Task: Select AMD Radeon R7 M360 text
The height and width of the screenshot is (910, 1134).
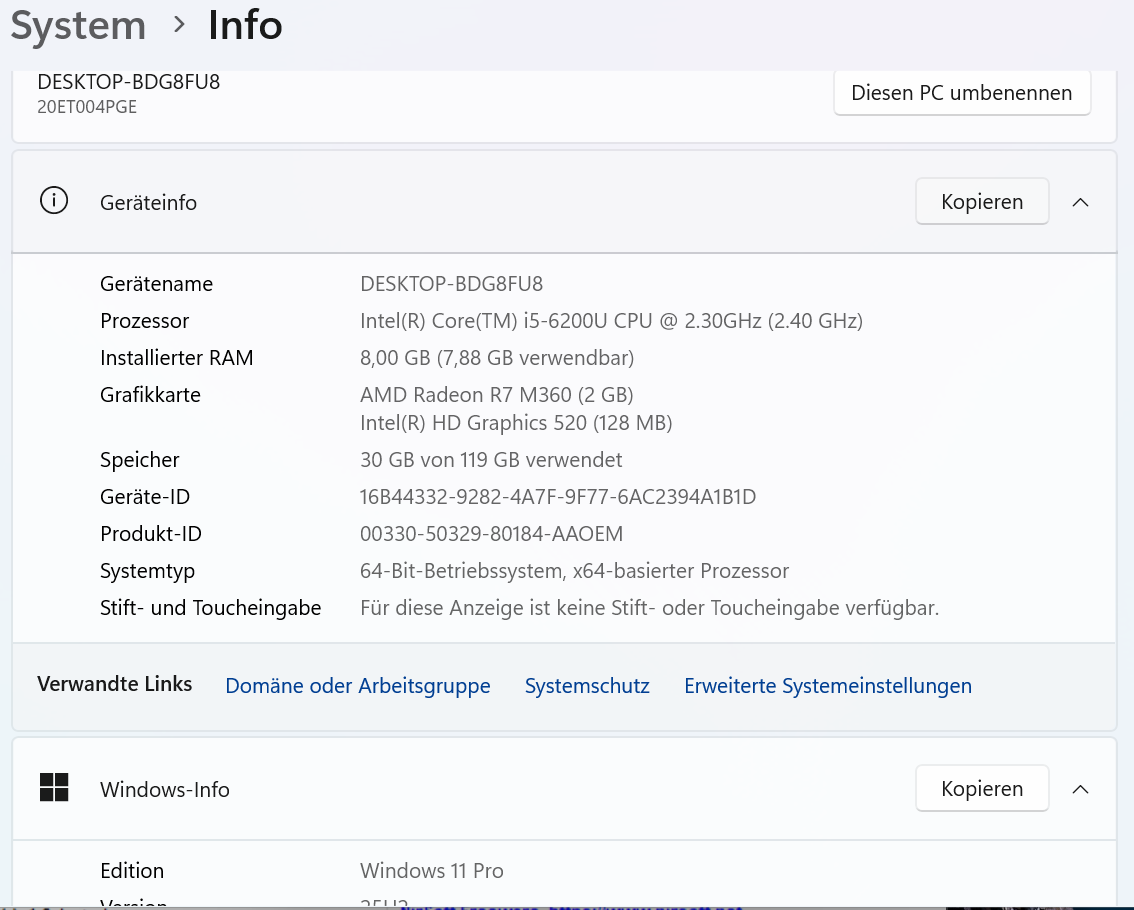Action: coord(497,394)
